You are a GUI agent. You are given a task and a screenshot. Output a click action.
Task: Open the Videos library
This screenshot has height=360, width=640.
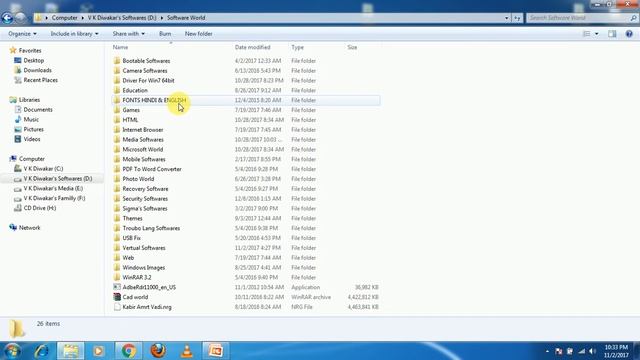31,139
